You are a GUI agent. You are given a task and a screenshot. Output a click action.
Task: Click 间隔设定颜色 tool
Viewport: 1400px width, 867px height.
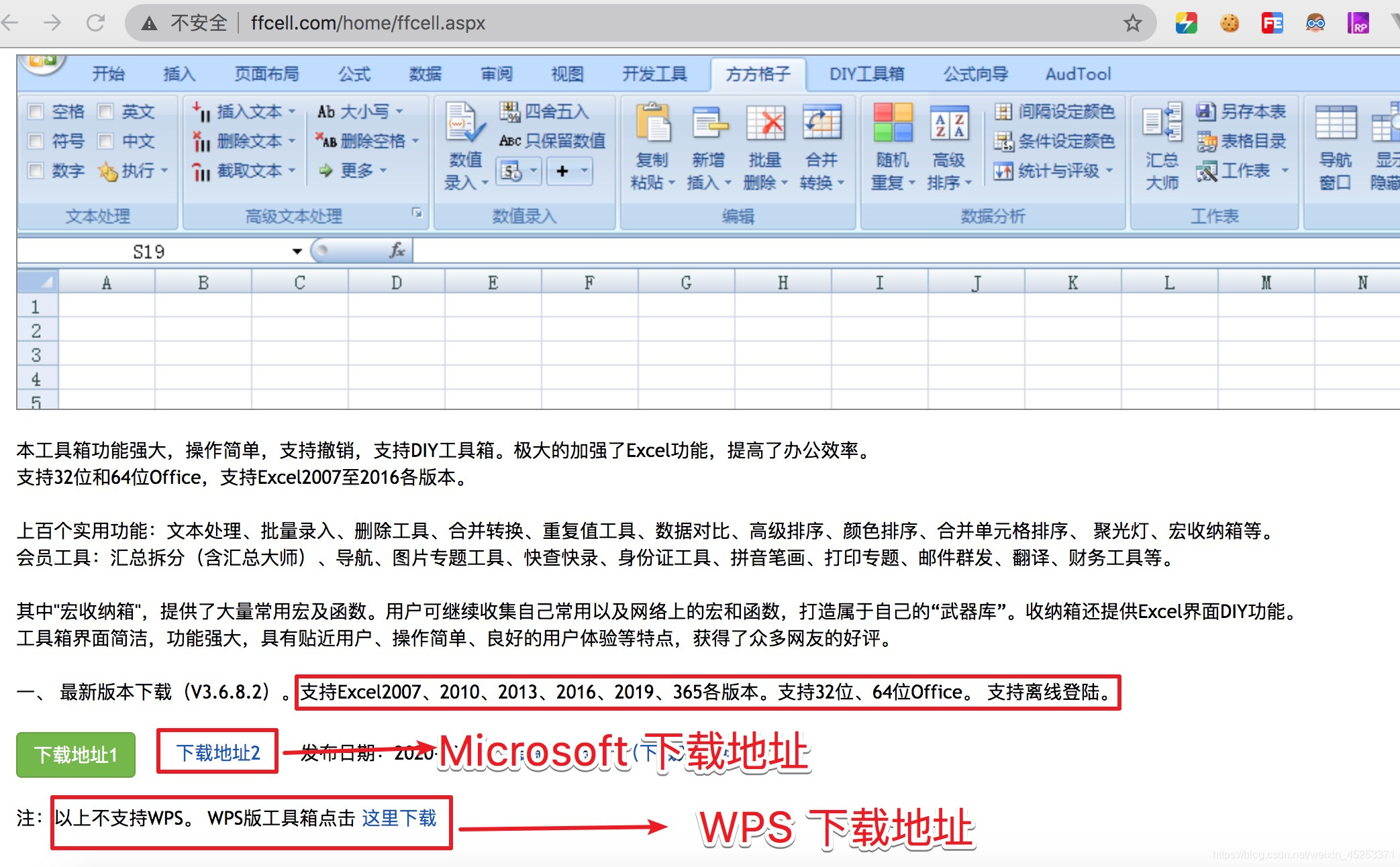(x=1054, y=111)
